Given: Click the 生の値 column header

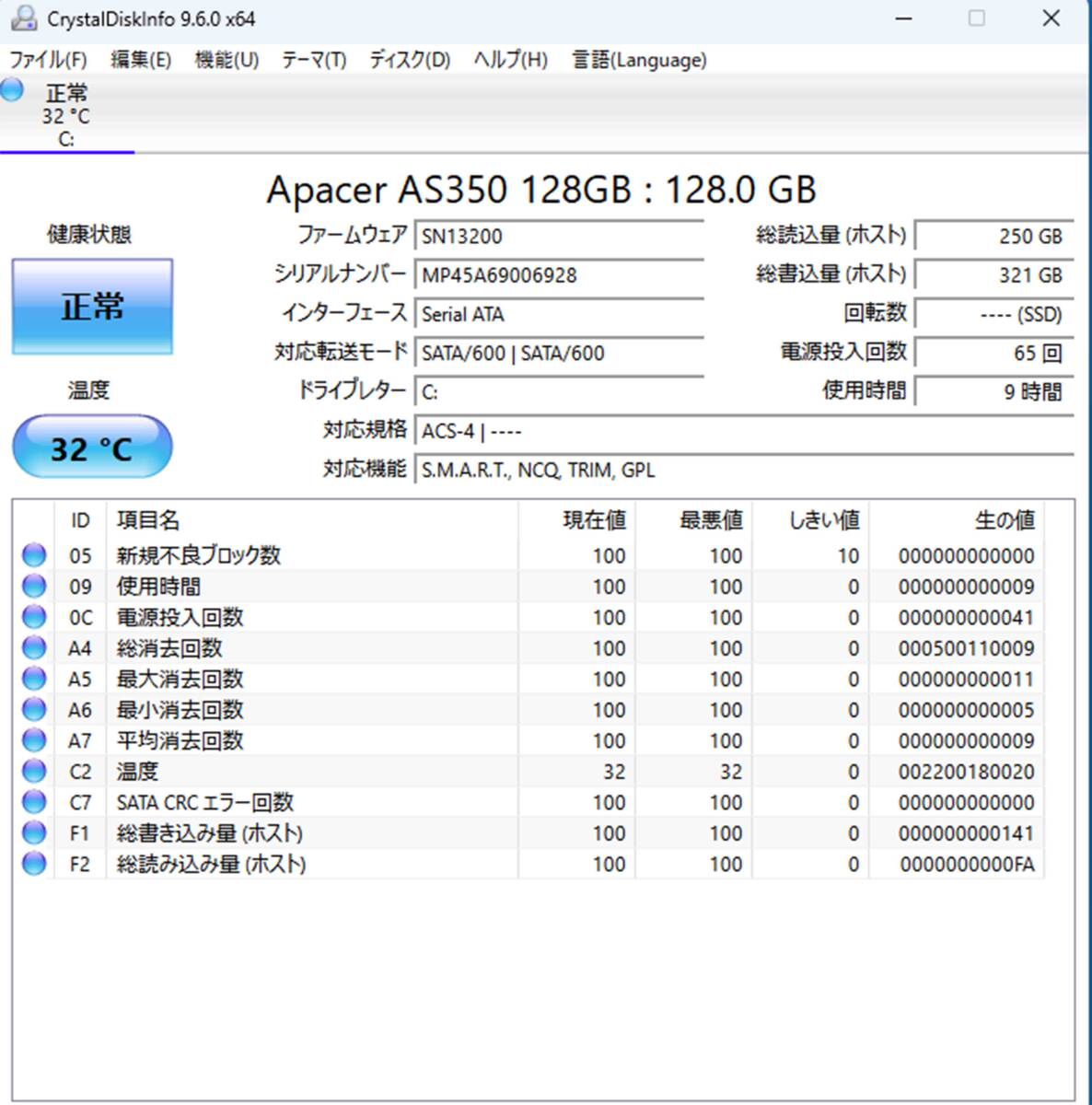Looking at the screenshot, I should pos(1004,520).
